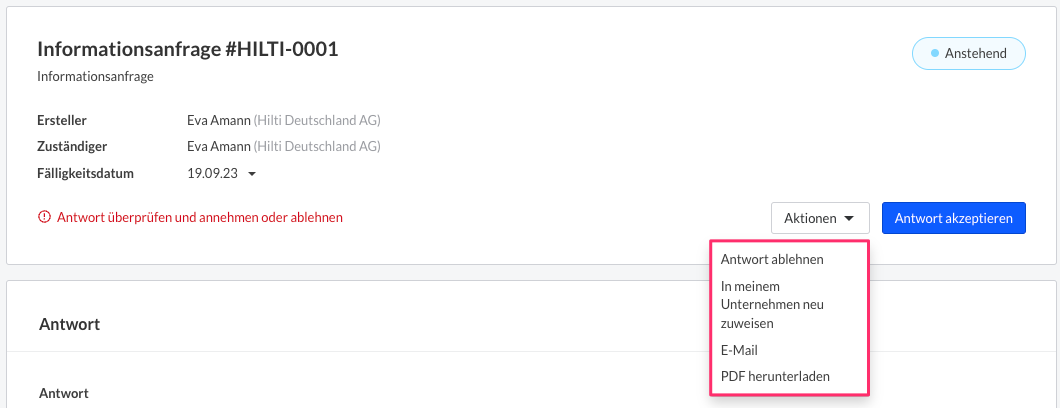Click the Fälligkeitsdatum field label

[x=85, y=174]
